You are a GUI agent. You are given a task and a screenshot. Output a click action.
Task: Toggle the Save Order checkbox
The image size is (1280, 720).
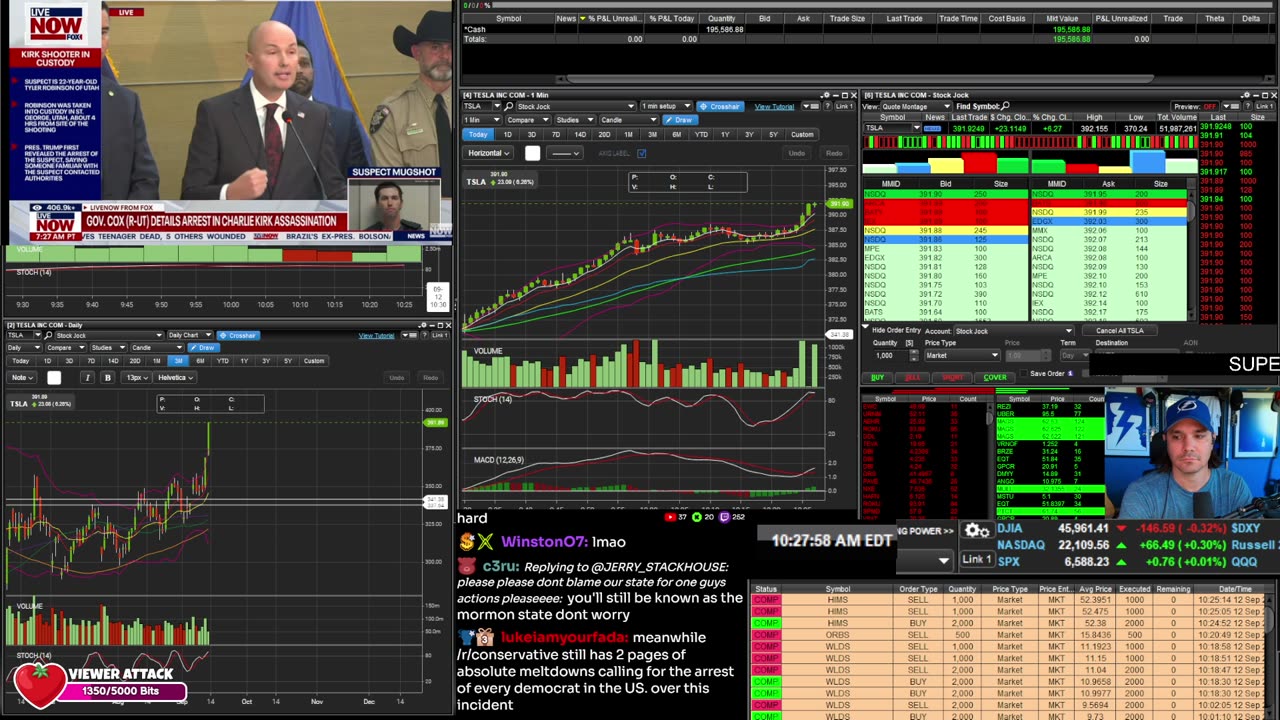tap(1024, 374)
